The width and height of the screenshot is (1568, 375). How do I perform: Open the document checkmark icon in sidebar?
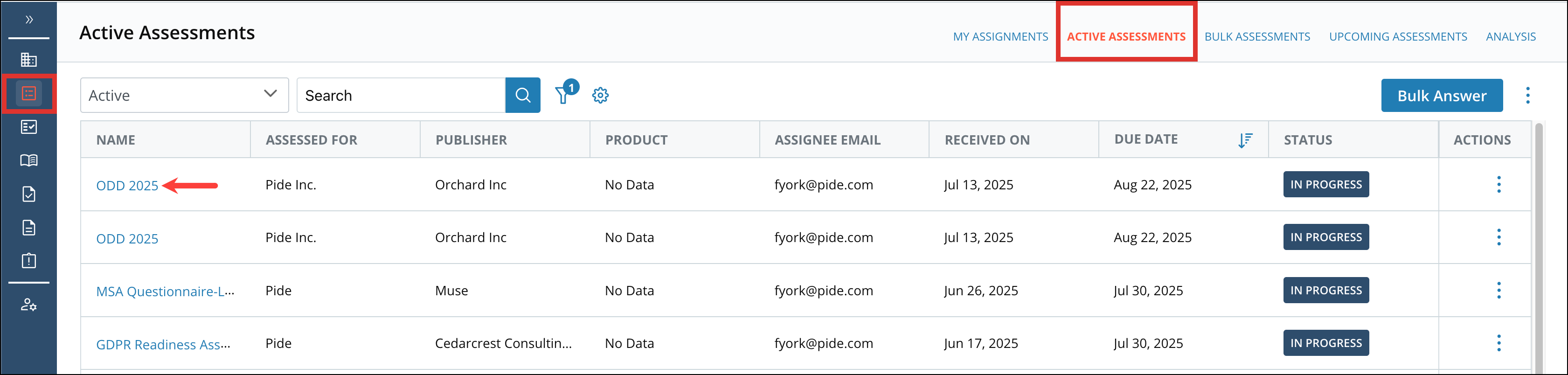[x=28, y=194]
